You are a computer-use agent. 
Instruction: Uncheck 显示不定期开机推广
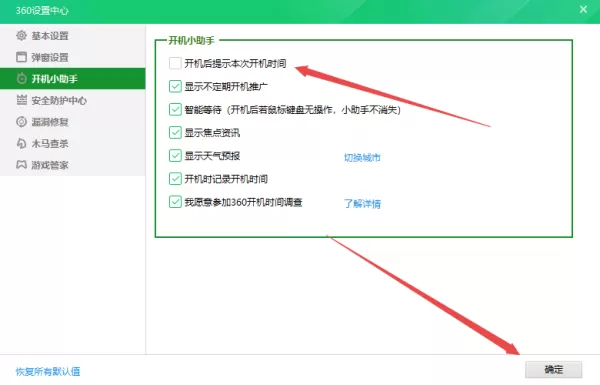point(175,86)
